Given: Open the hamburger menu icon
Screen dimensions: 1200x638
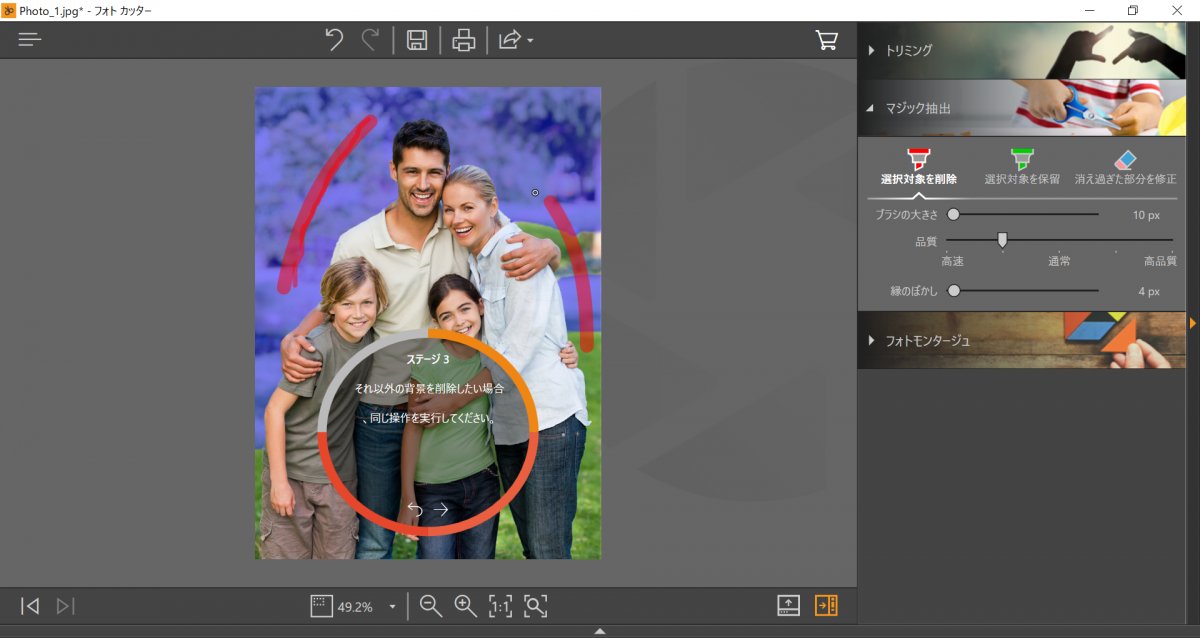Looking at the screenshot, I should point(30,40).
